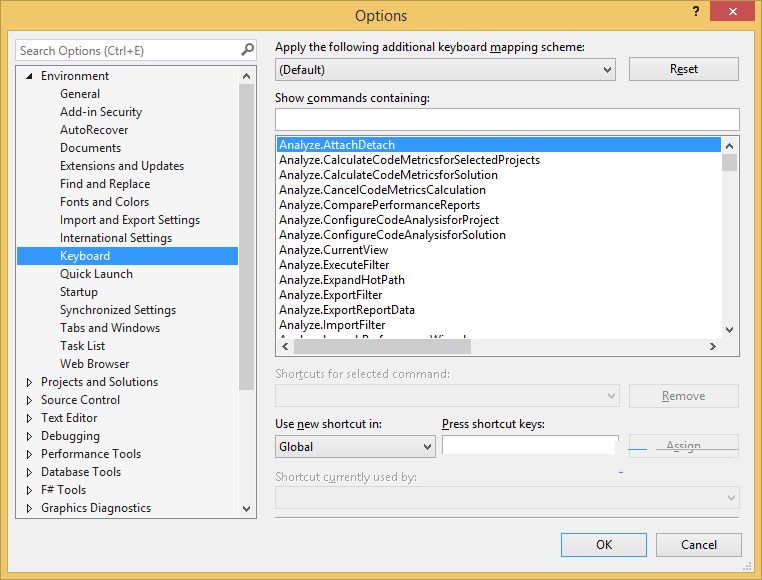
Task: Open International Settings page
Action: tap(116, 238)
